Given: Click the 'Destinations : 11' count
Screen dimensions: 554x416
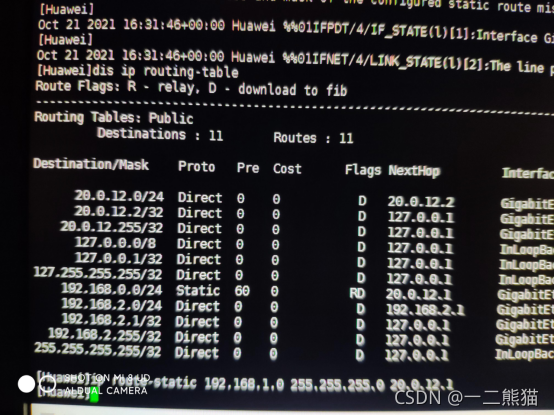Looking at the screenshot, I should (160, 134).
